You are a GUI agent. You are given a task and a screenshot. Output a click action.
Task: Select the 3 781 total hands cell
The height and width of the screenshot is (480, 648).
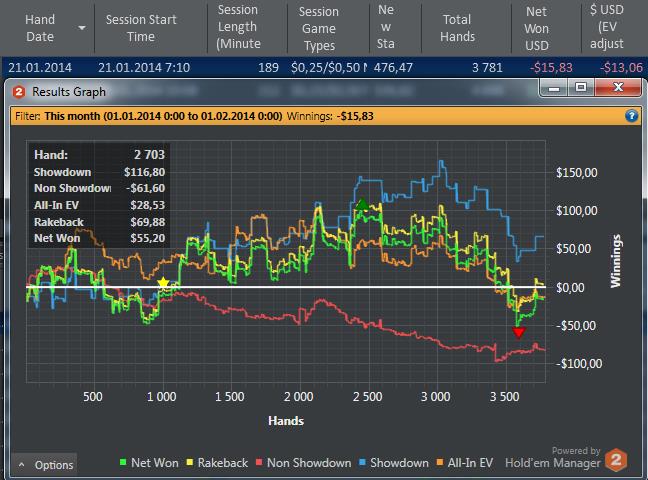(x=487, y=67)
